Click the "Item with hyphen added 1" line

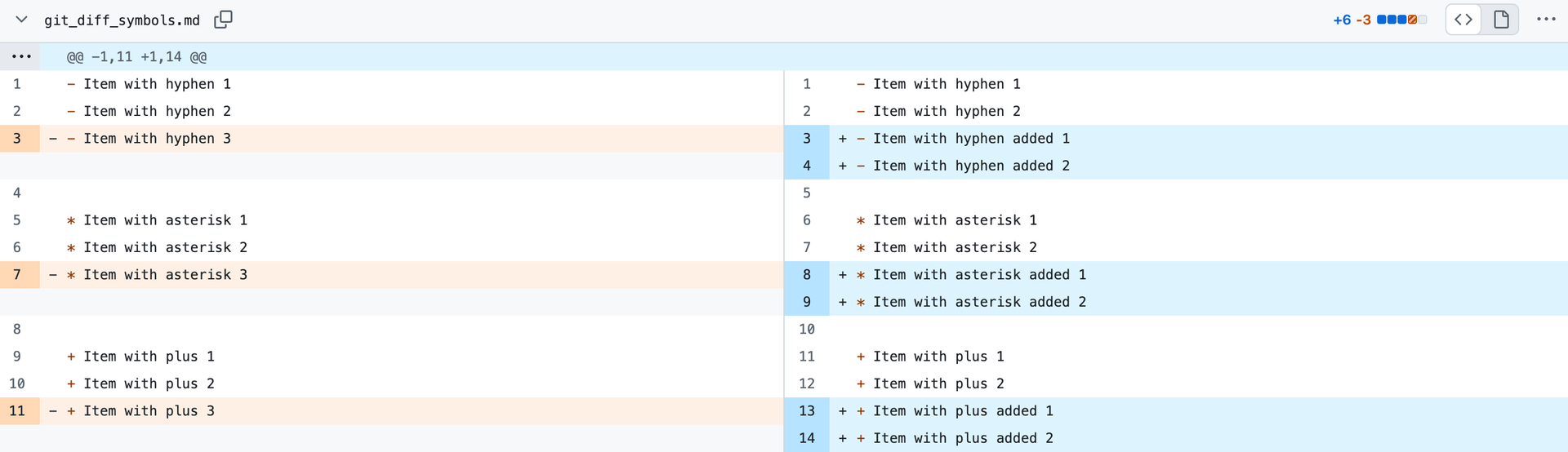971,139
